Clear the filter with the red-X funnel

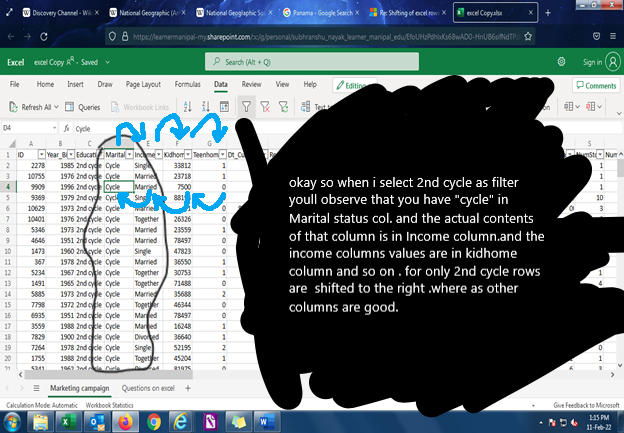click(265, 107)
